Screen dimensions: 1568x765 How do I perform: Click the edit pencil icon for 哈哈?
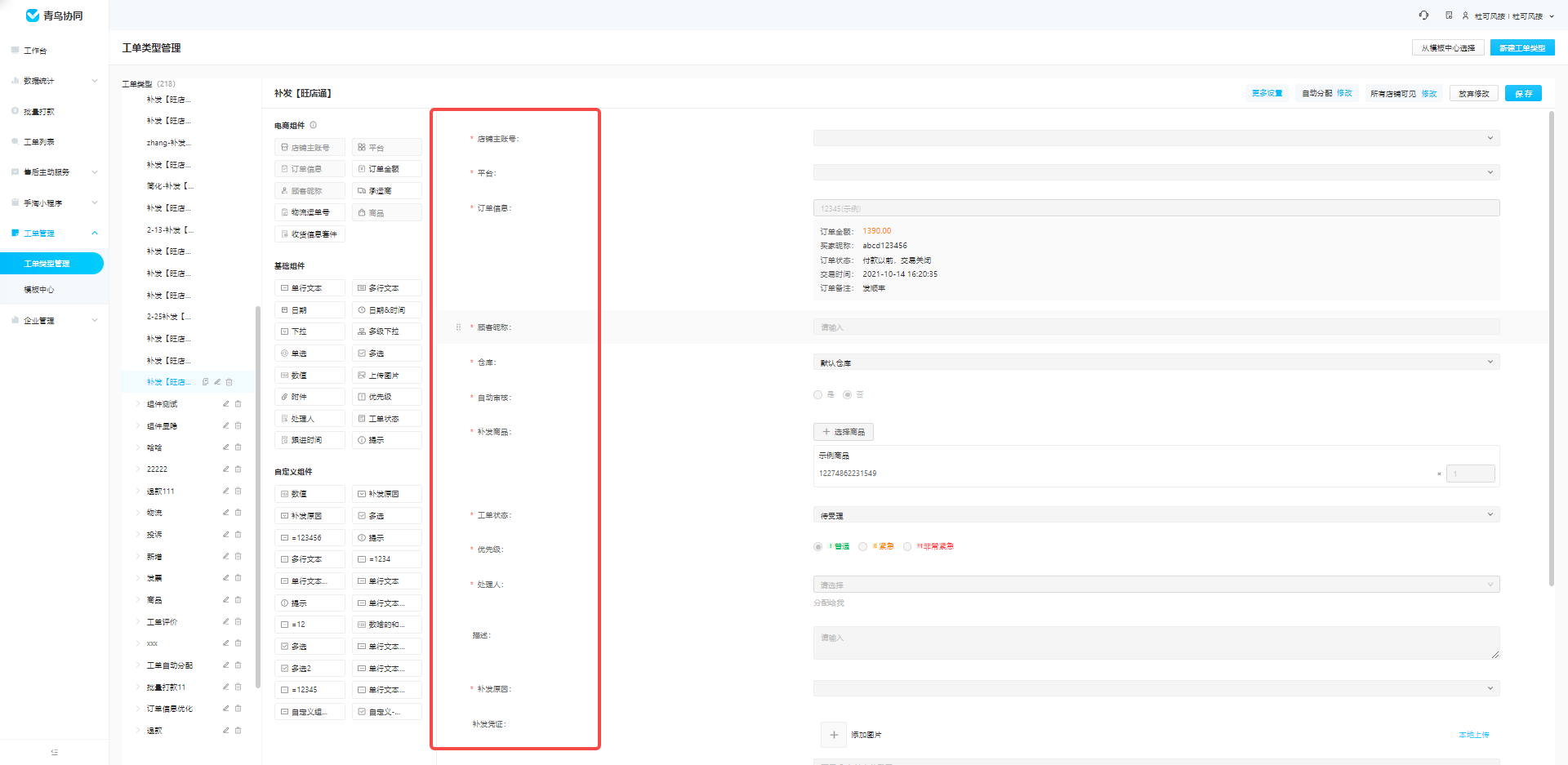[x=226, y=447]
